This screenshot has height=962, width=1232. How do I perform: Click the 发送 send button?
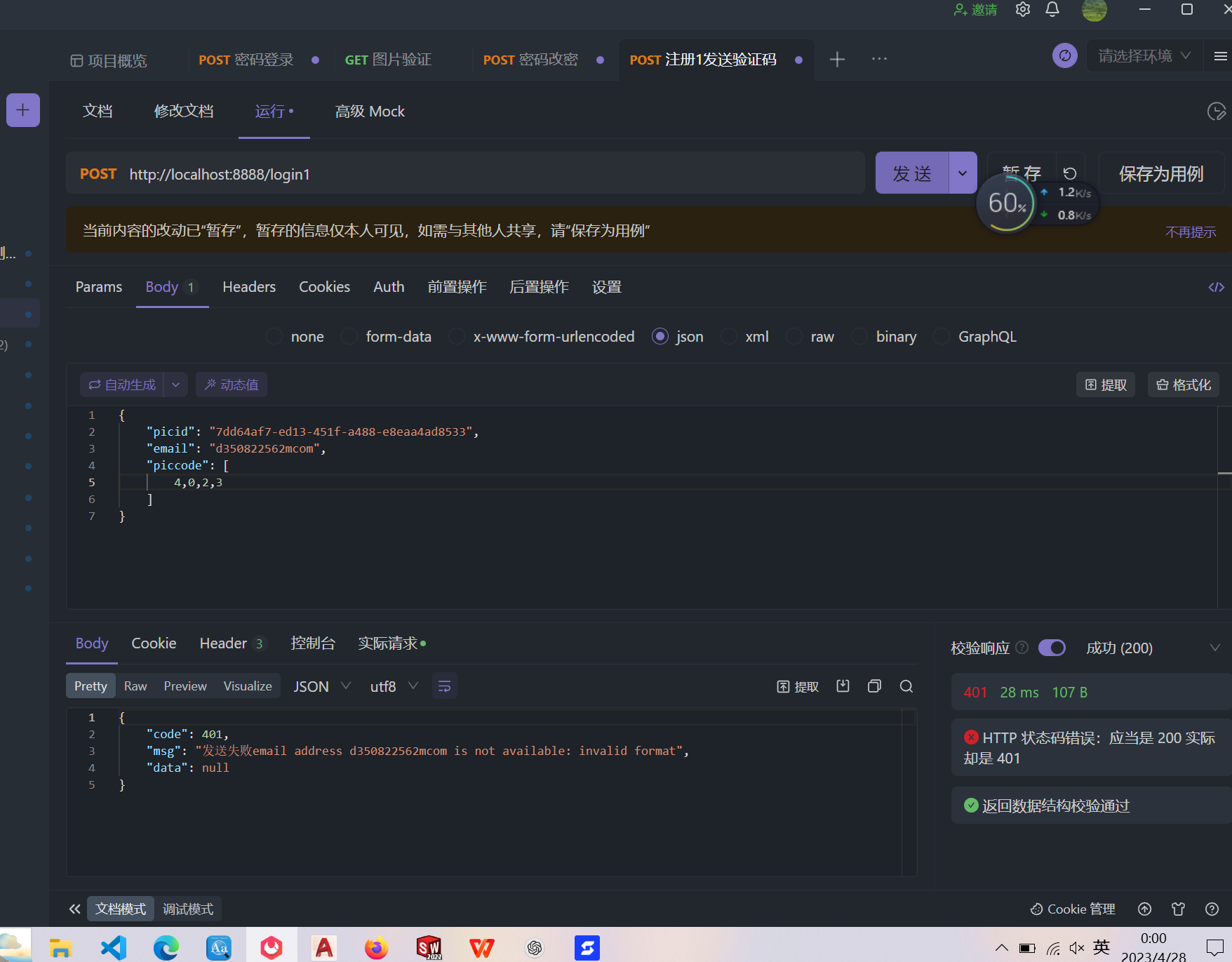[912, 173]
